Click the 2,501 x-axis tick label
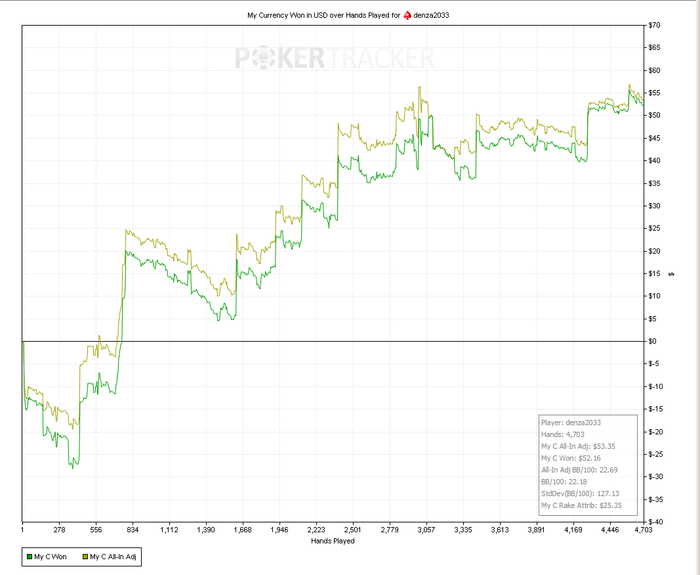700x575 pixels. (x=353, y=530)
